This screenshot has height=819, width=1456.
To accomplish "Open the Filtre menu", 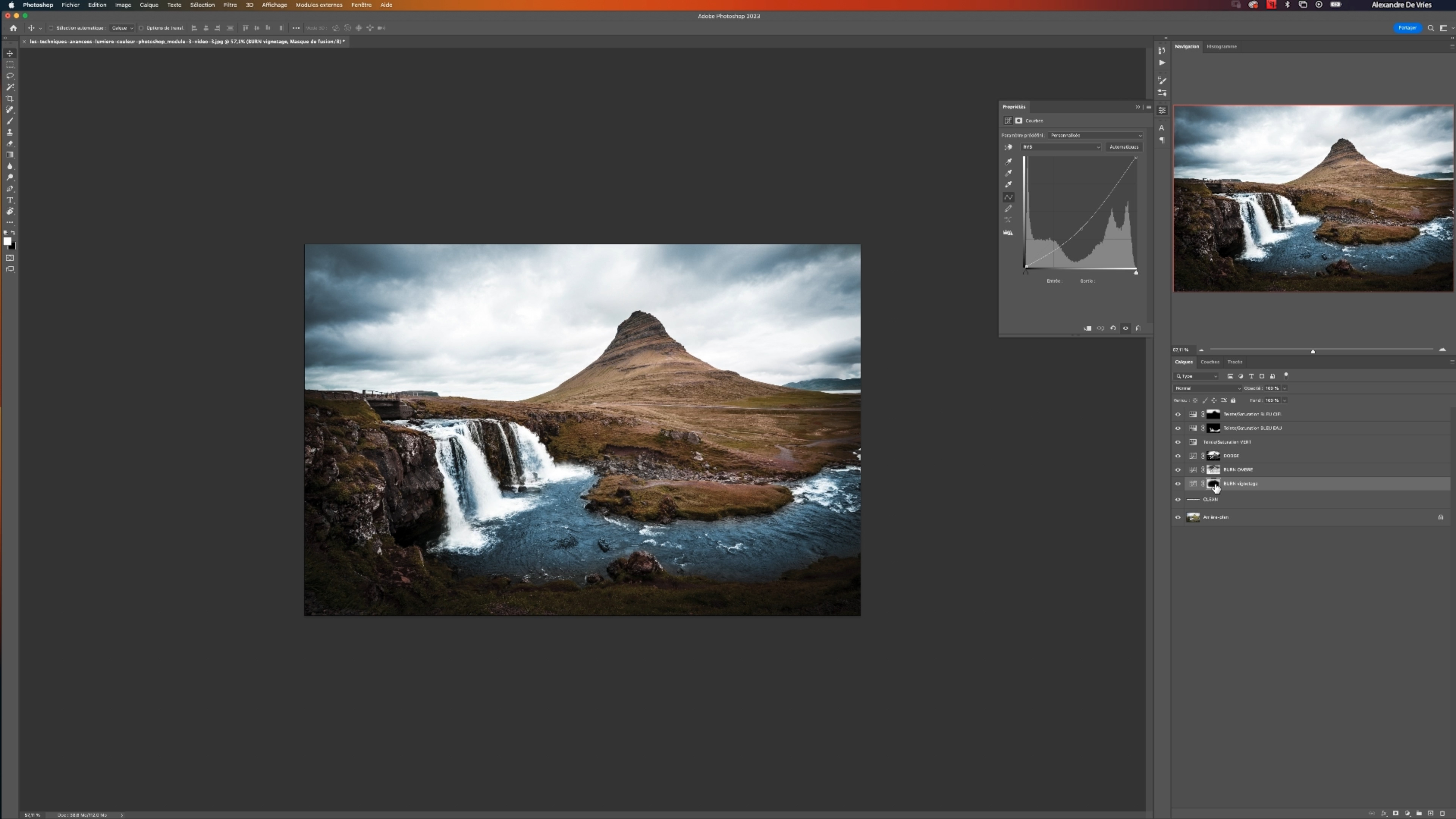I will (229, 5).
